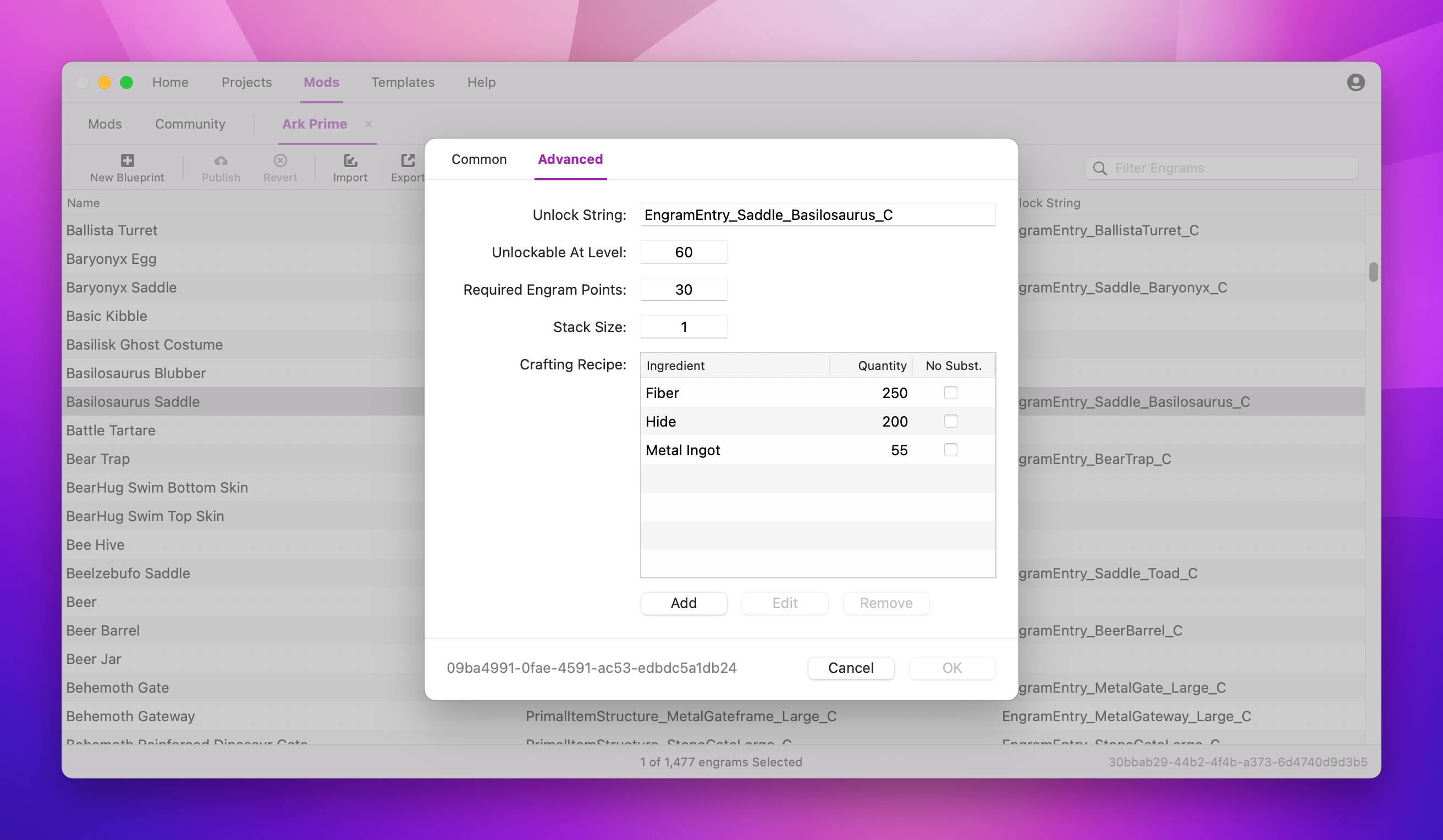Toggle No Subst. checkbox for Metal Ingot

(951, 450)
